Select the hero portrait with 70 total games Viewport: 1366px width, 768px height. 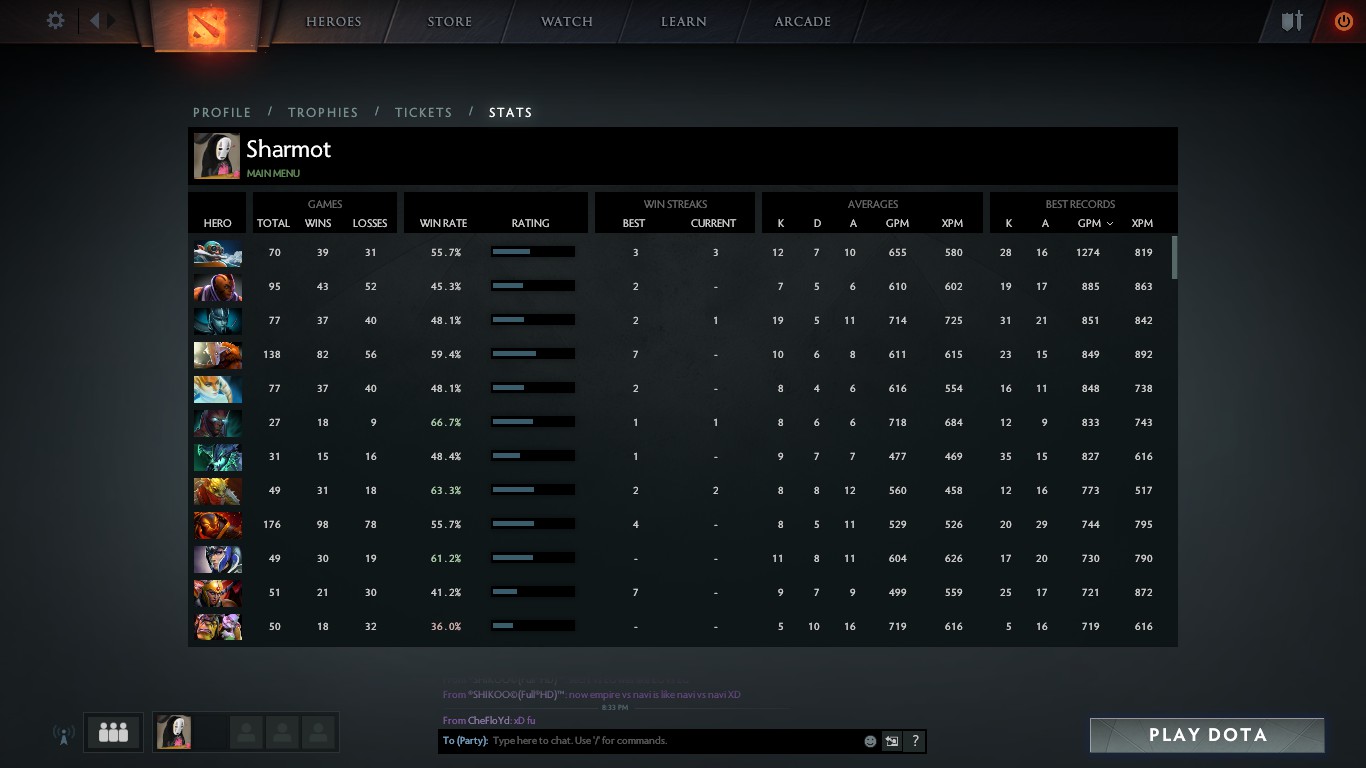point(217,253)
